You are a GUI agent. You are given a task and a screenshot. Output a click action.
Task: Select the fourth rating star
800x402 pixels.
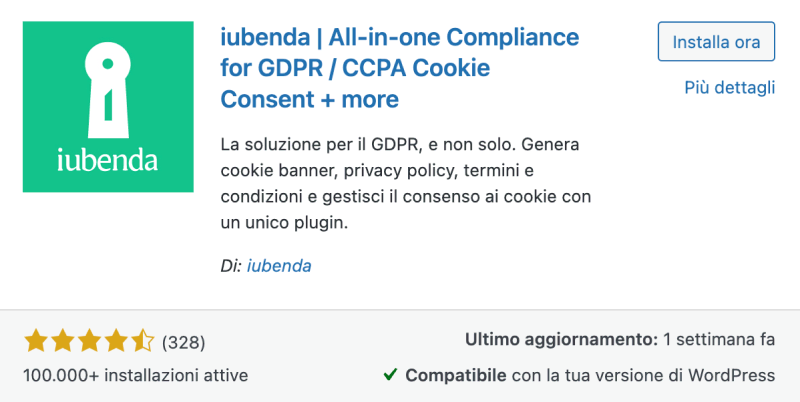(x=117, y=342)
